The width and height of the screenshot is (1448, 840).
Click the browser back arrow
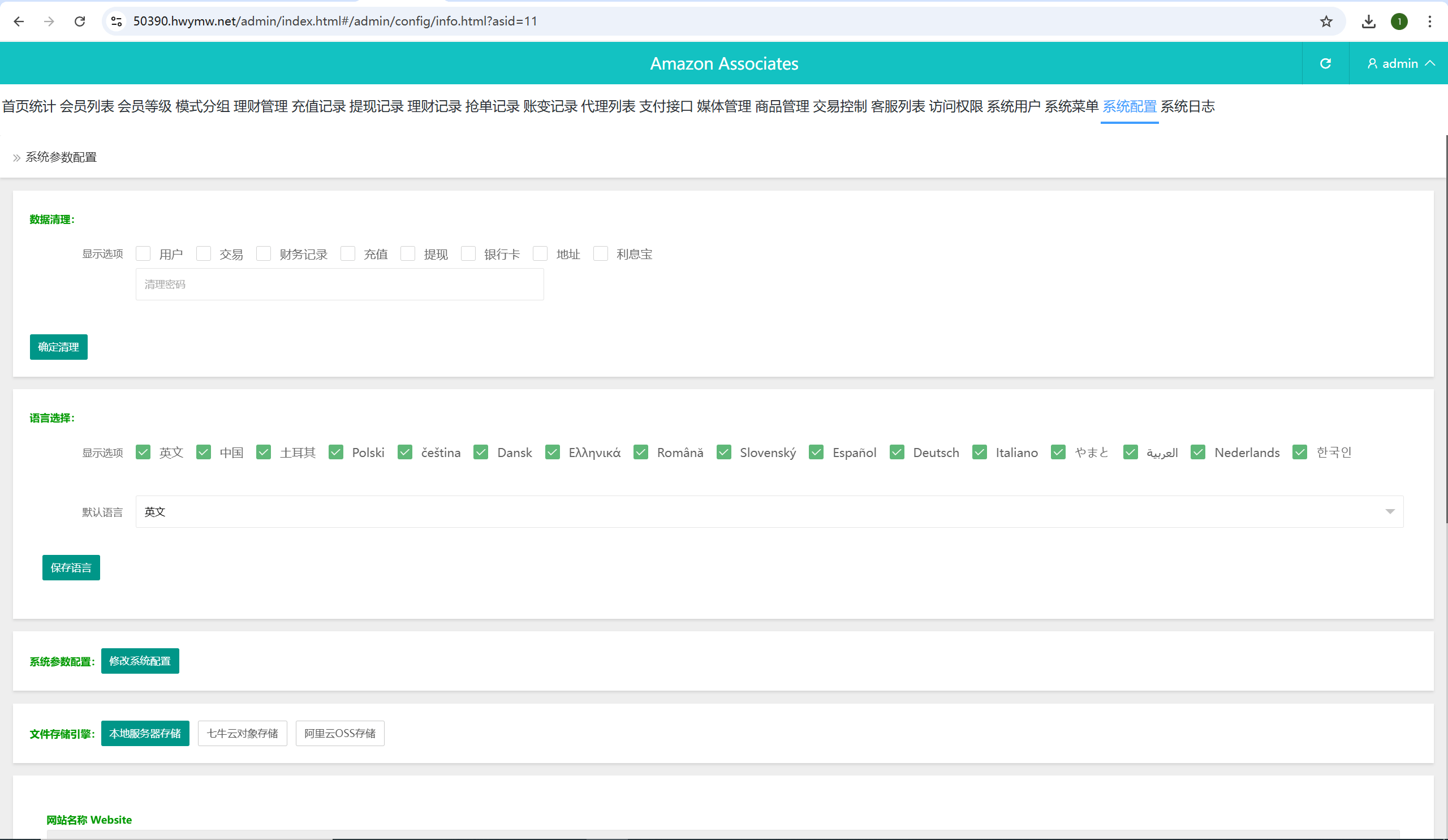(19, 21)
